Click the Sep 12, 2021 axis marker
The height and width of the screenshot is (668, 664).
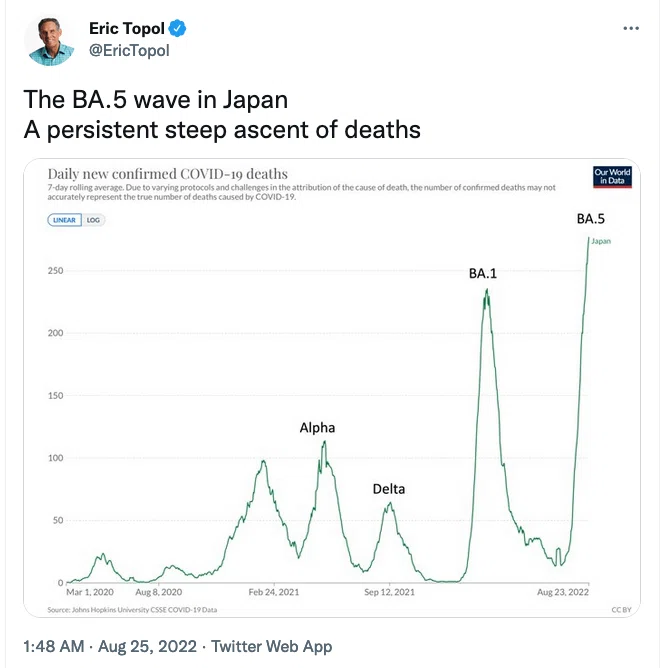pyautogui.click(x=389, y=592)
